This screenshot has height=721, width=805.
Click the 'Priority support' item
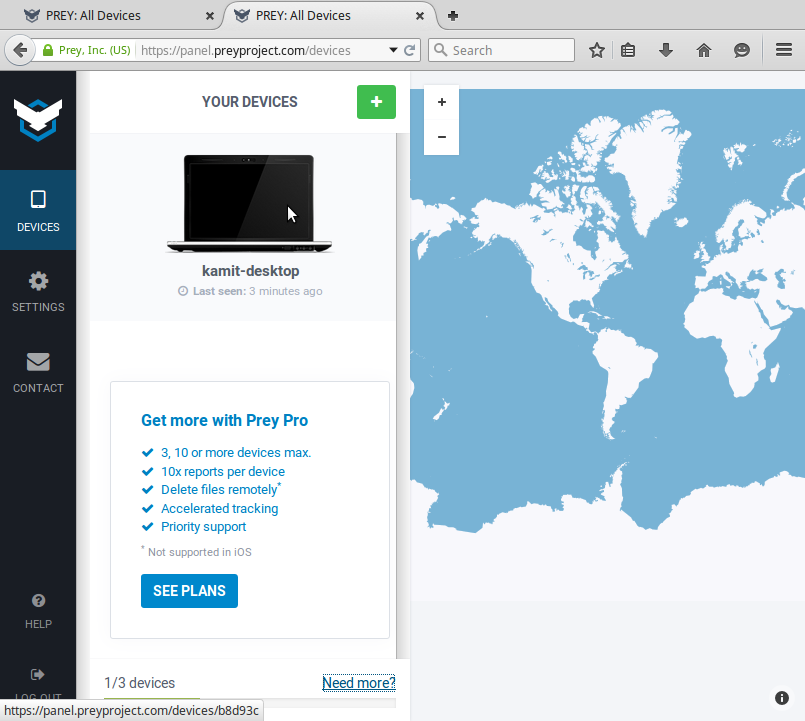pyautogui.click(x=203, y=527)
